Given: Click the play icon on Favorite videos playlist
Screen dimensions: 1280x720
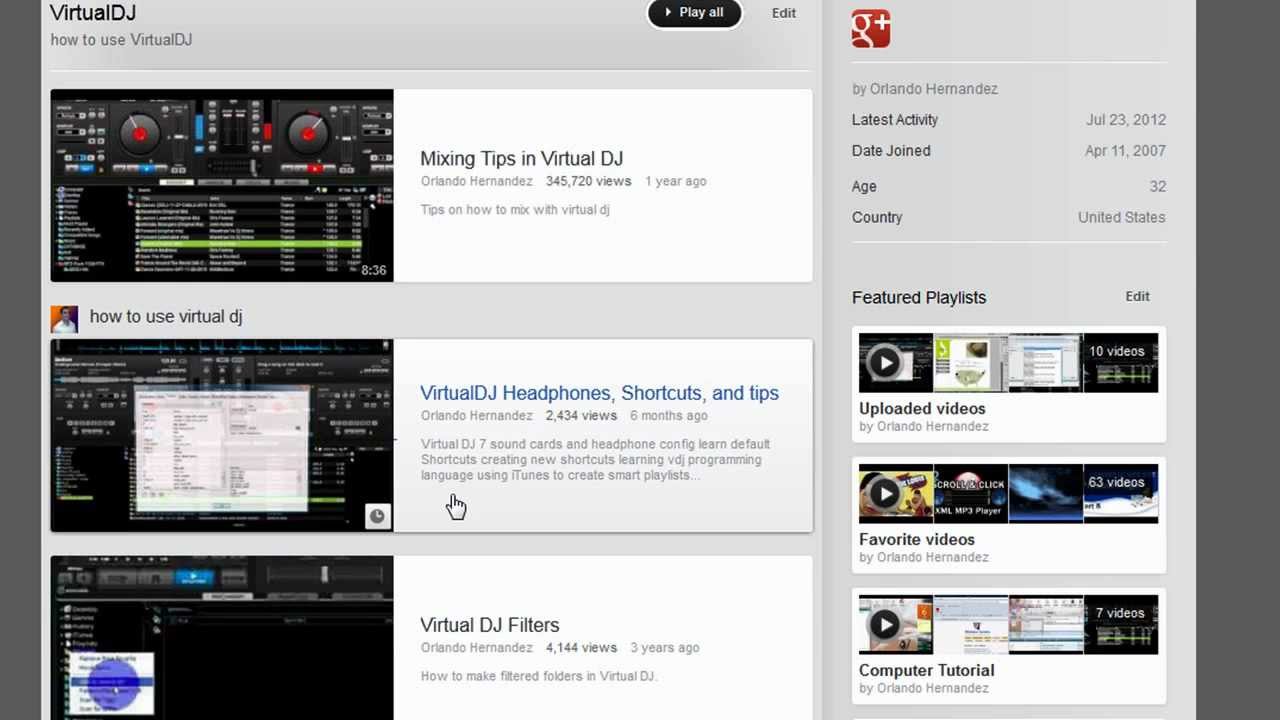Looking at the screenshot, I should pyautogui.click(x=884, y=493).
